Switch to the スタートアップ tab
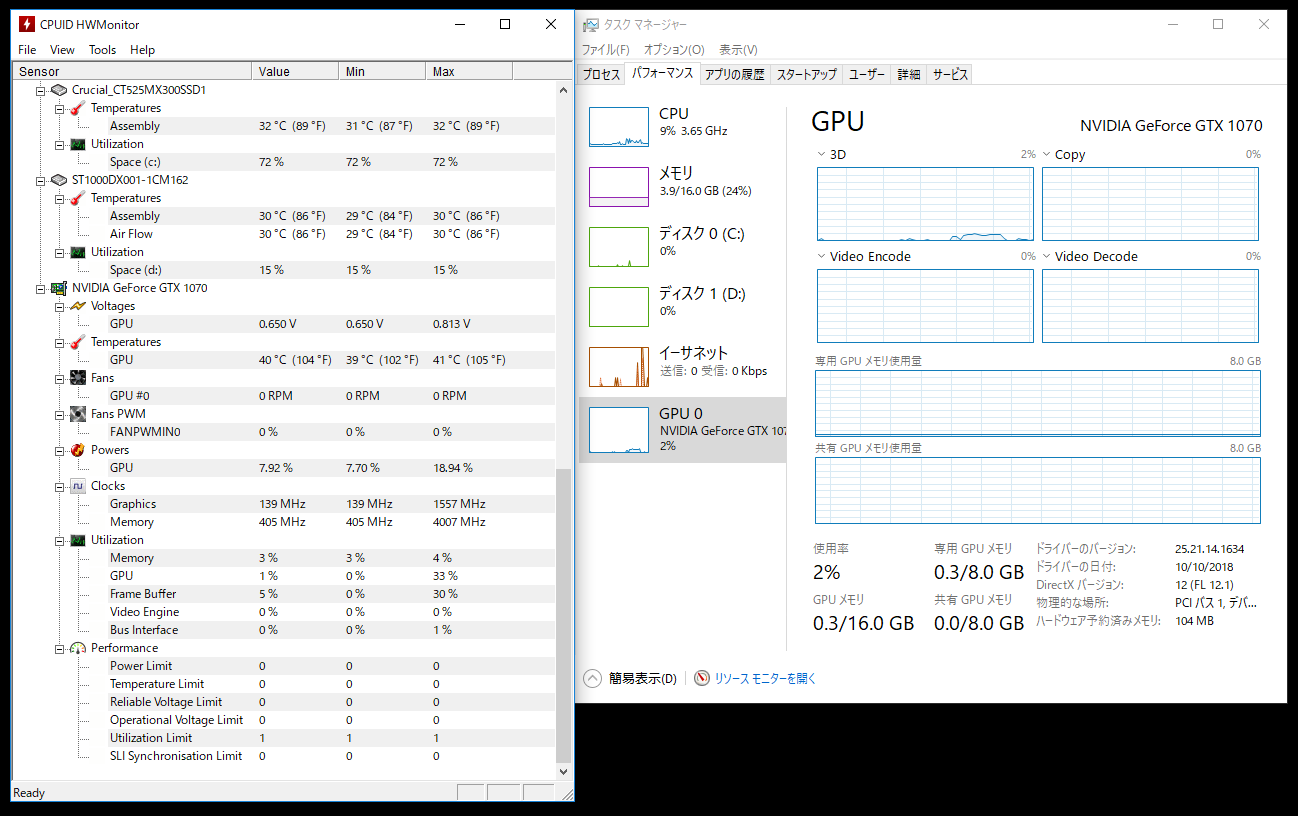Image resolution: width=1298 pixels, height=816 pixels. pyautogui.click(x=806, y=75)
